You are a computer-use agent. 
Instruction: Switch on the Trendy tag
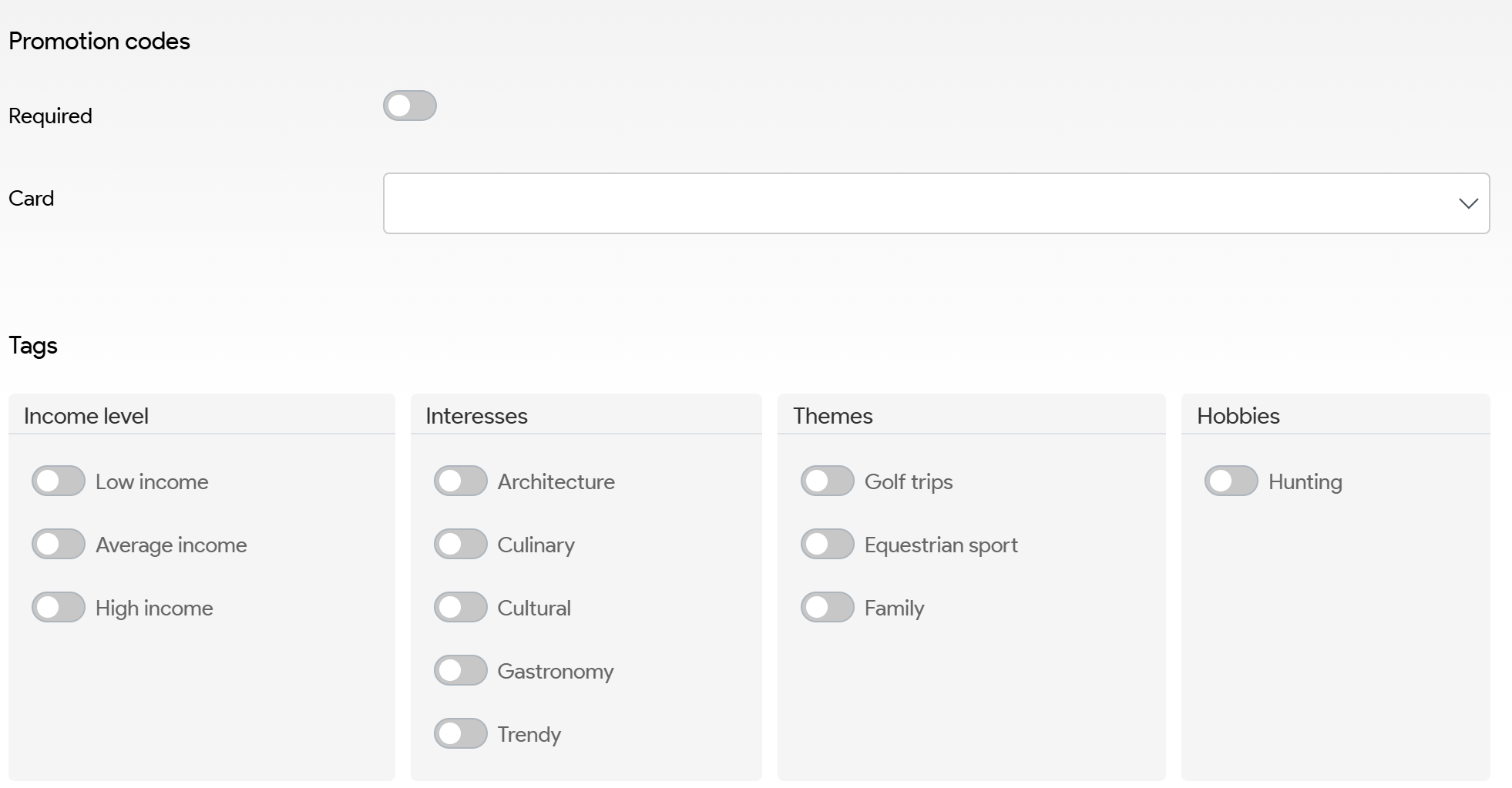pos(460,734)
